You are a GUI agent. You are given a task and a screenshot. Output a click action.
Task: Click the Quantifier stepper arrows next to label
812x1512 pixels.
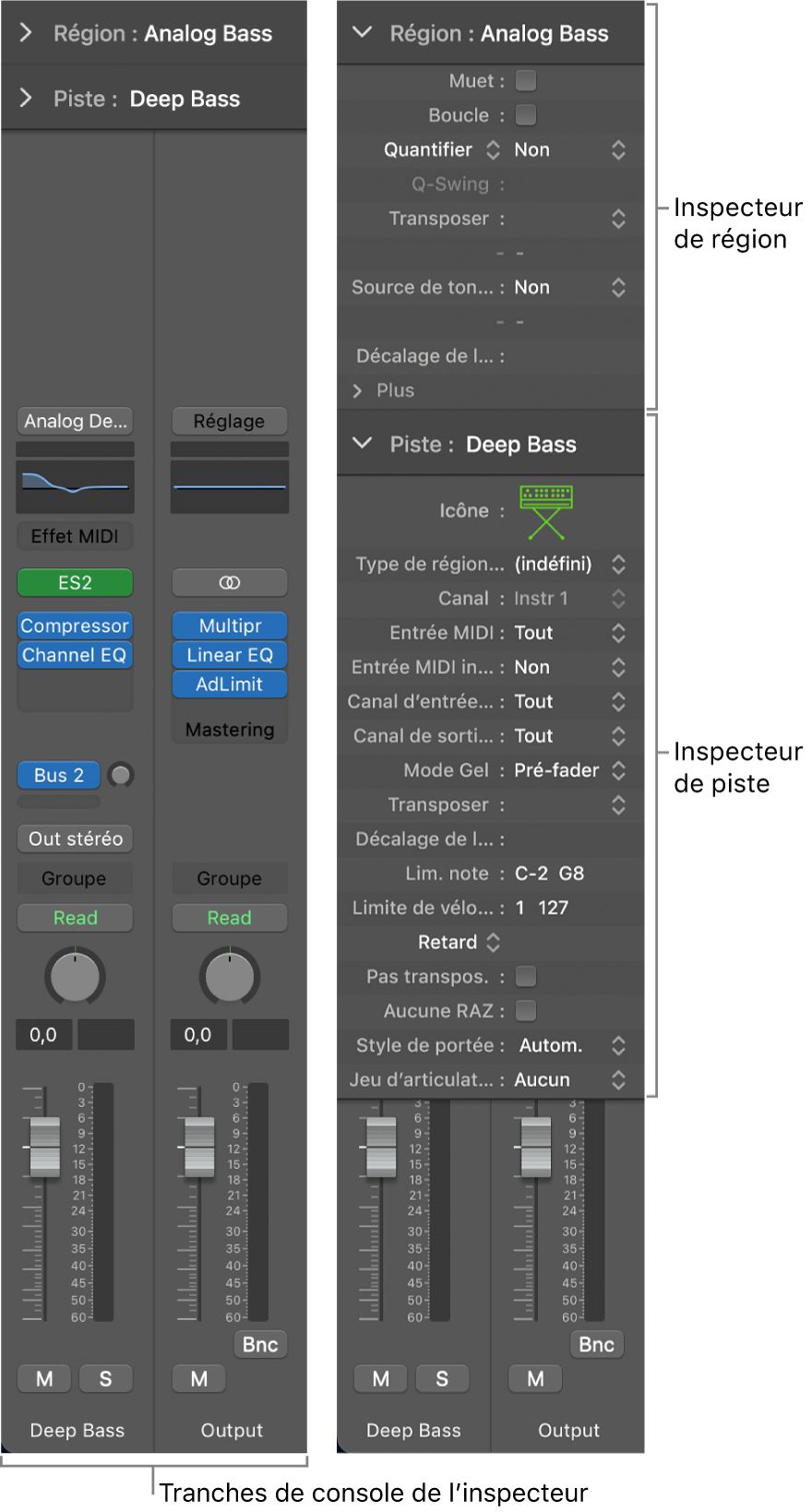(493, 149)
